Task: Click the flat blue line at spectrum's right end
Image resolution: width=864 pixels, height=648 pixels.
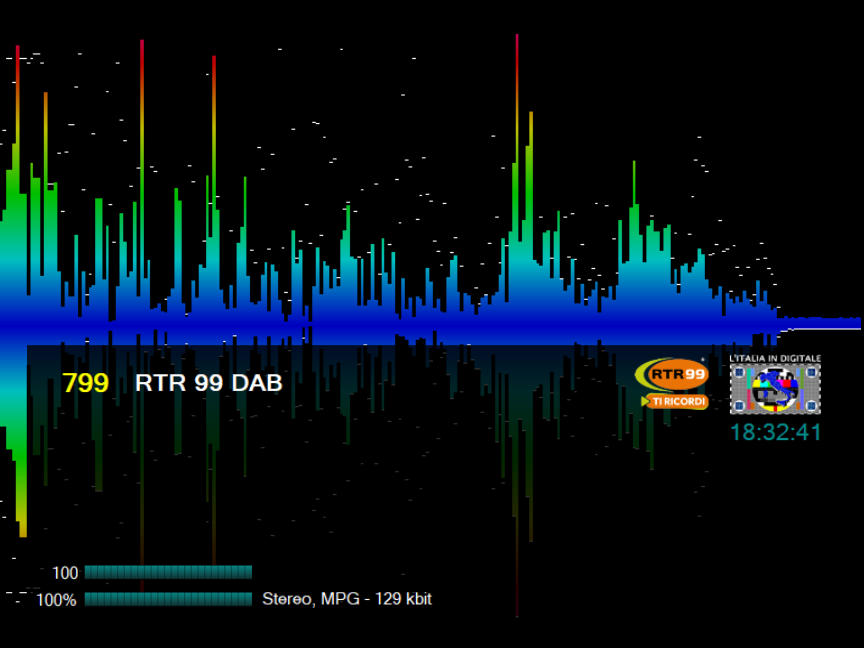Action: coord(820,323)
